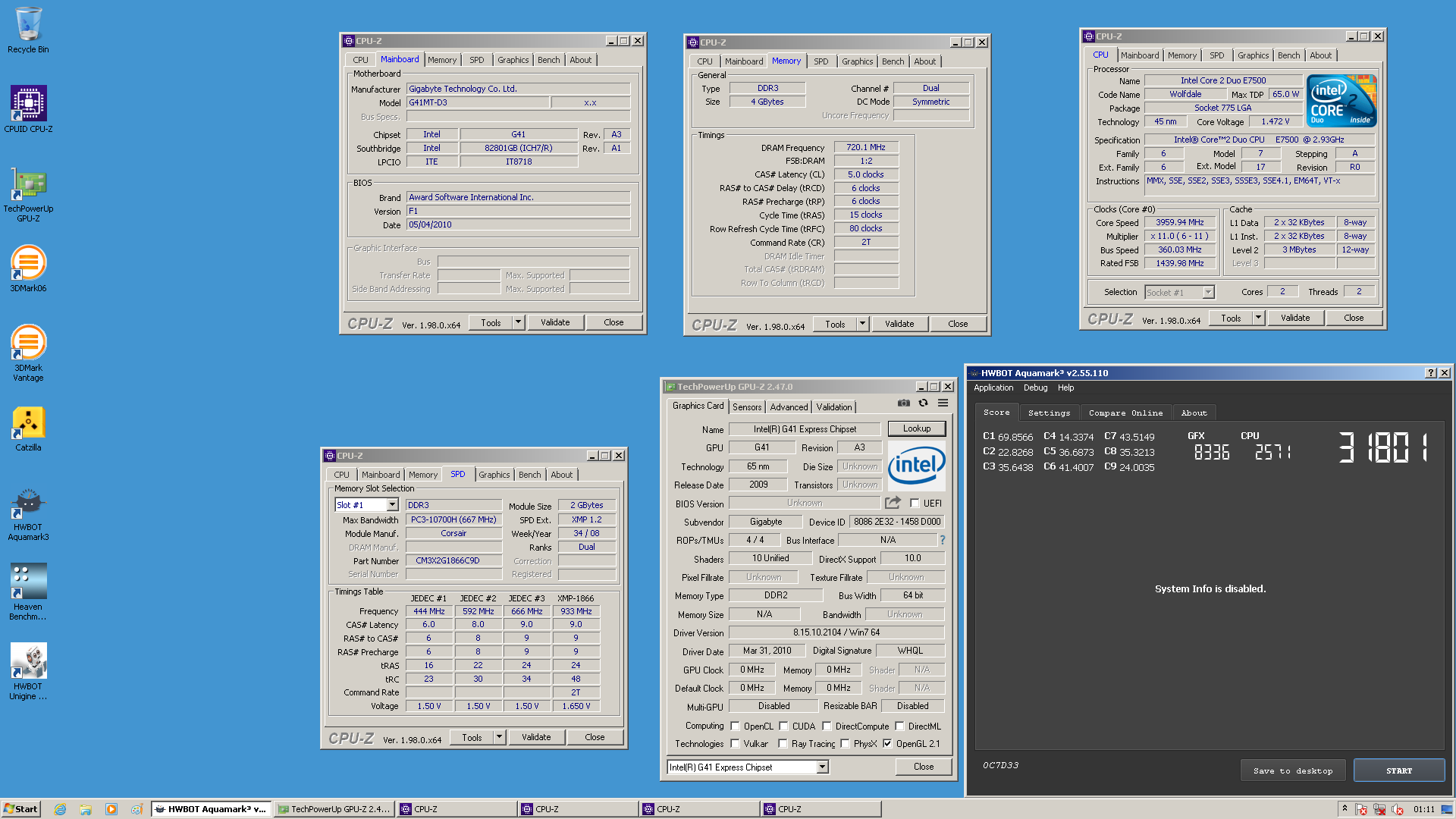This screenshot has height=819, width=1456.
Task: Expand Tools dropdown arrow in Memory CPU-Z window
Action: click(x=863, y=324)
